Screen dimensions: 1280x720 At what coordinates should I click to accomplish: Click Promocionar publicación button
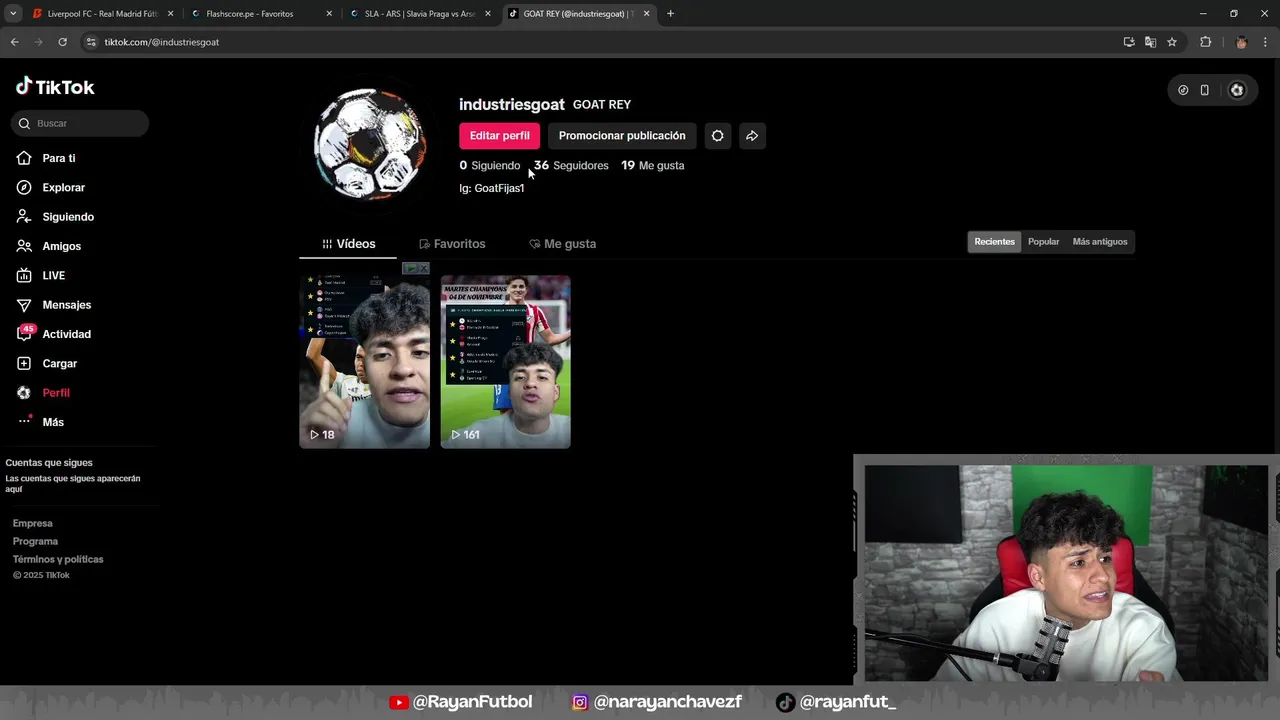point(622,136)
